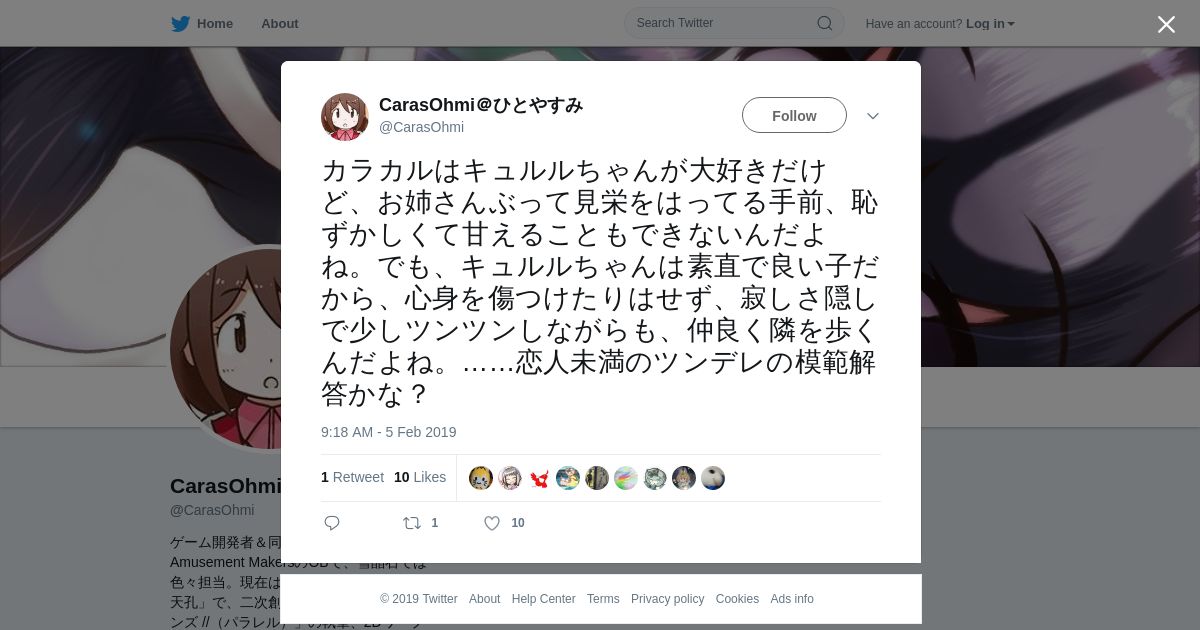The height and width of the screenshot is (630, 1200).
Task: View the 10 Likes list
Action: click(x=420, y=477)
